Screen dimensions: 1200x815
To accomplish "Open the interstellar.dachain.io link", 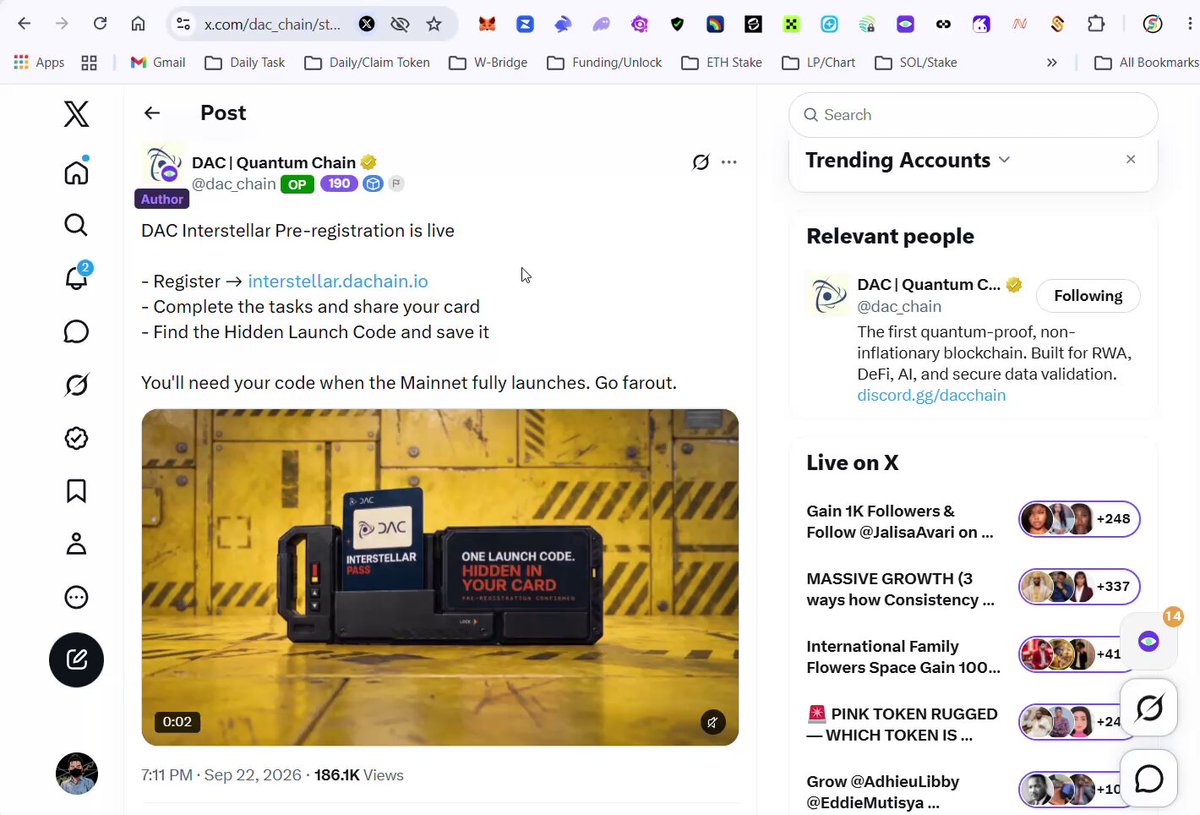I will click(338, 281).
